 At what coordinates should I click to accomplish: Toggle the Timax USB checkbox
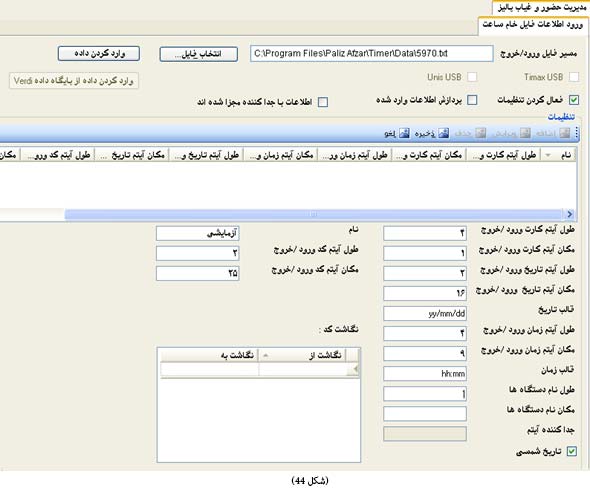[574, 77]
